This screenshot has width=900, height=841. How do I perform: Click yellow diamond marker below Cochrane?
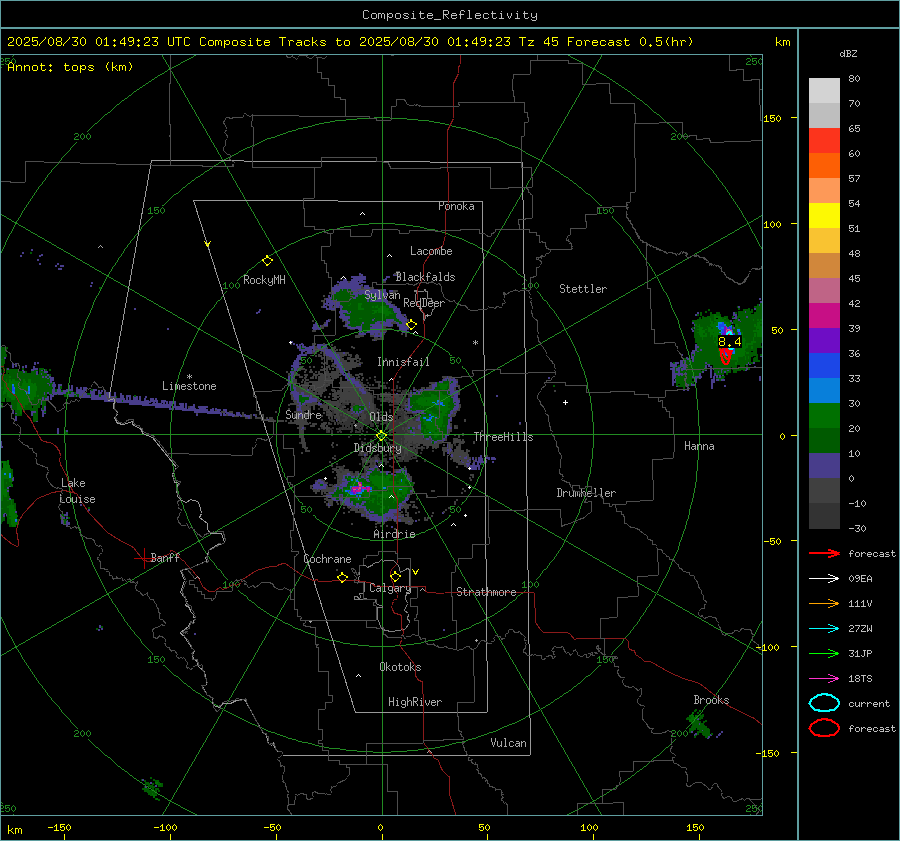tap(342, 578)
